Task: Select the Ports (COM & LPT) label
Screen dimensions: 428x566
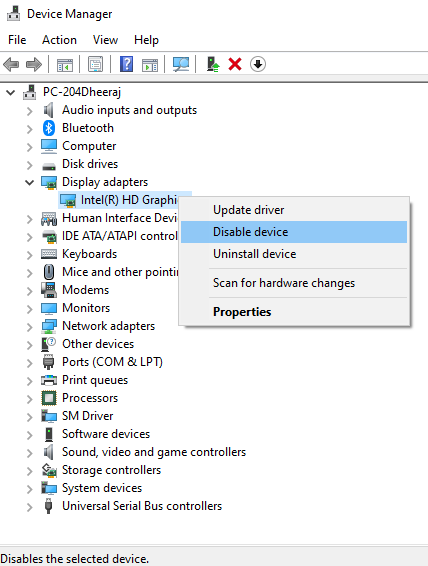Action: pos(112,362)
